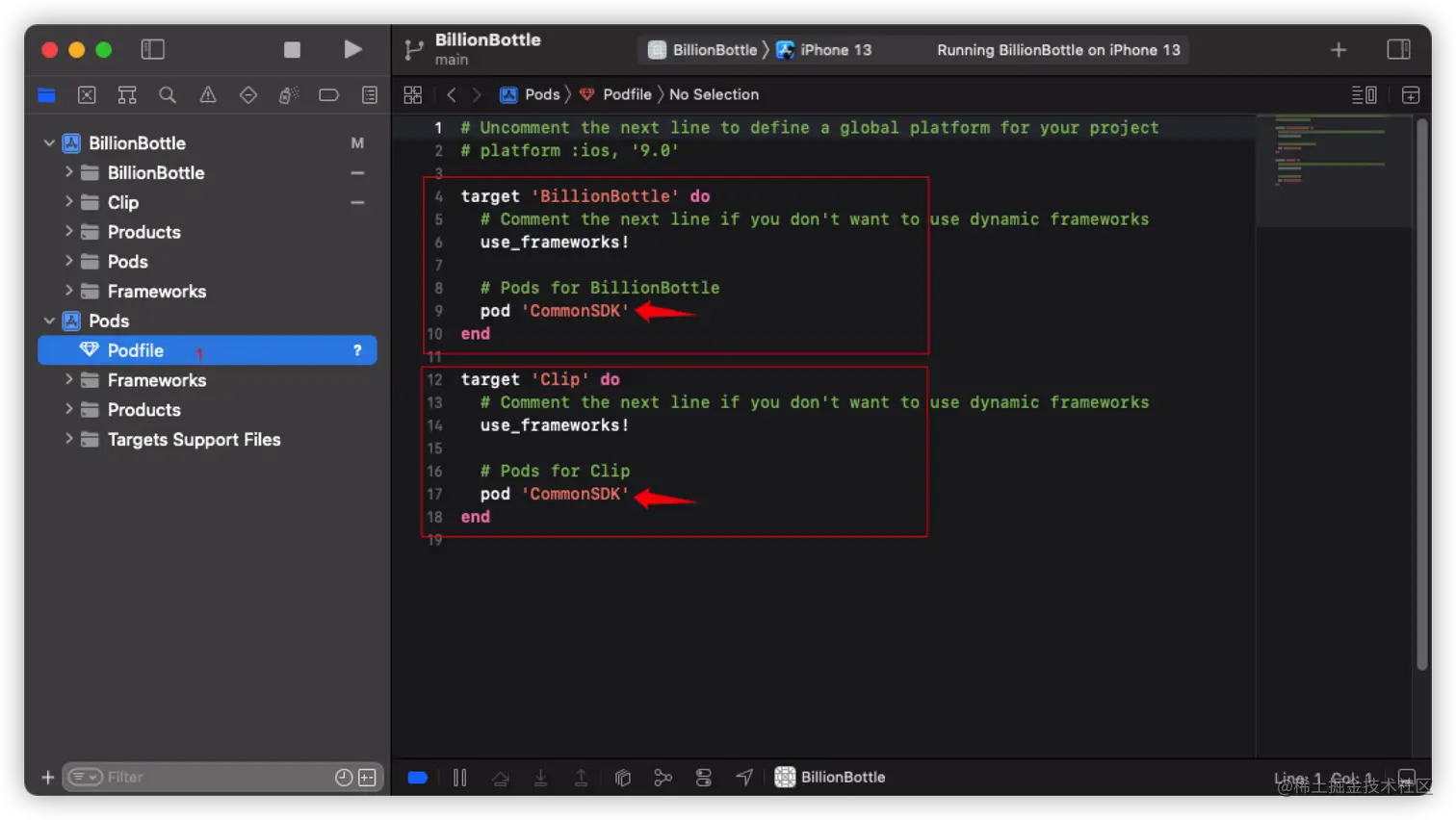
Task: Open the Issue navigator warning icon
Action: pyautogui.click(x=208, y=94)
